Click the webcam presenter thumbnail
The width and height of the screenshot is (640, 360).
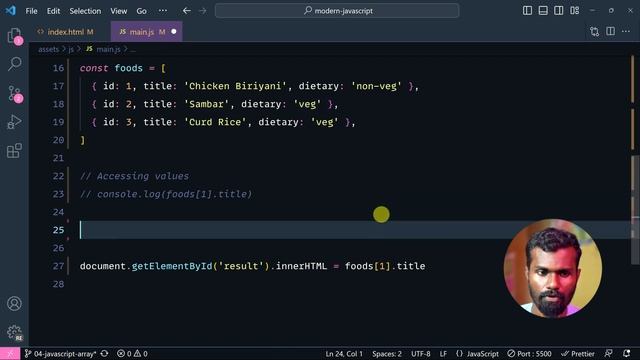(x=553, y=268)
